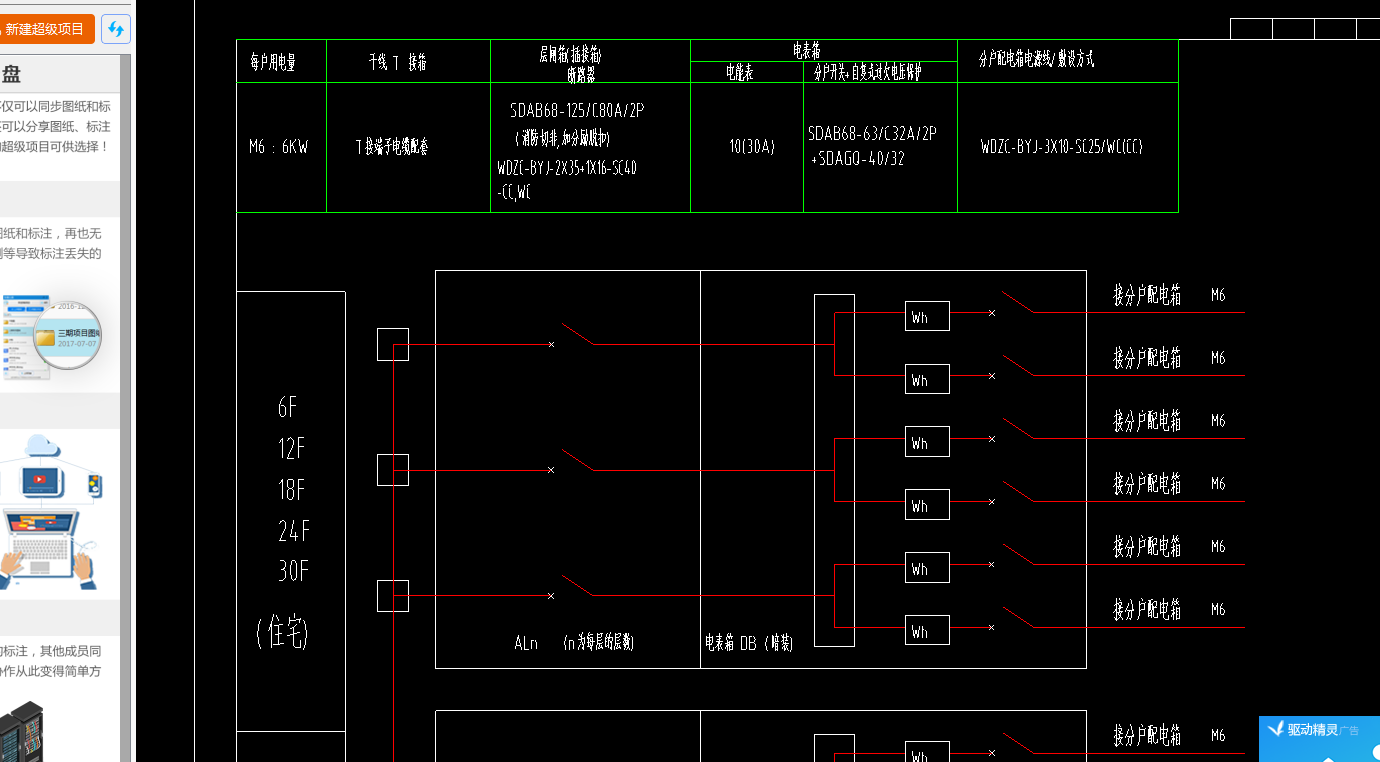
Task: Select the '18F' floor label
Action: (x=291, y=490)
